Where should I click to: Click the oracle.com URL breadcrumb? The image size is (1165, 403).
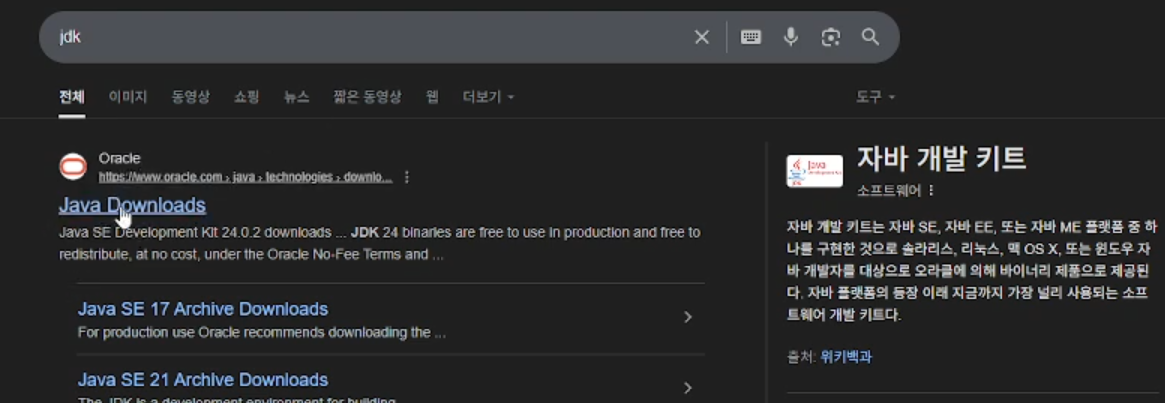[245, 177]
